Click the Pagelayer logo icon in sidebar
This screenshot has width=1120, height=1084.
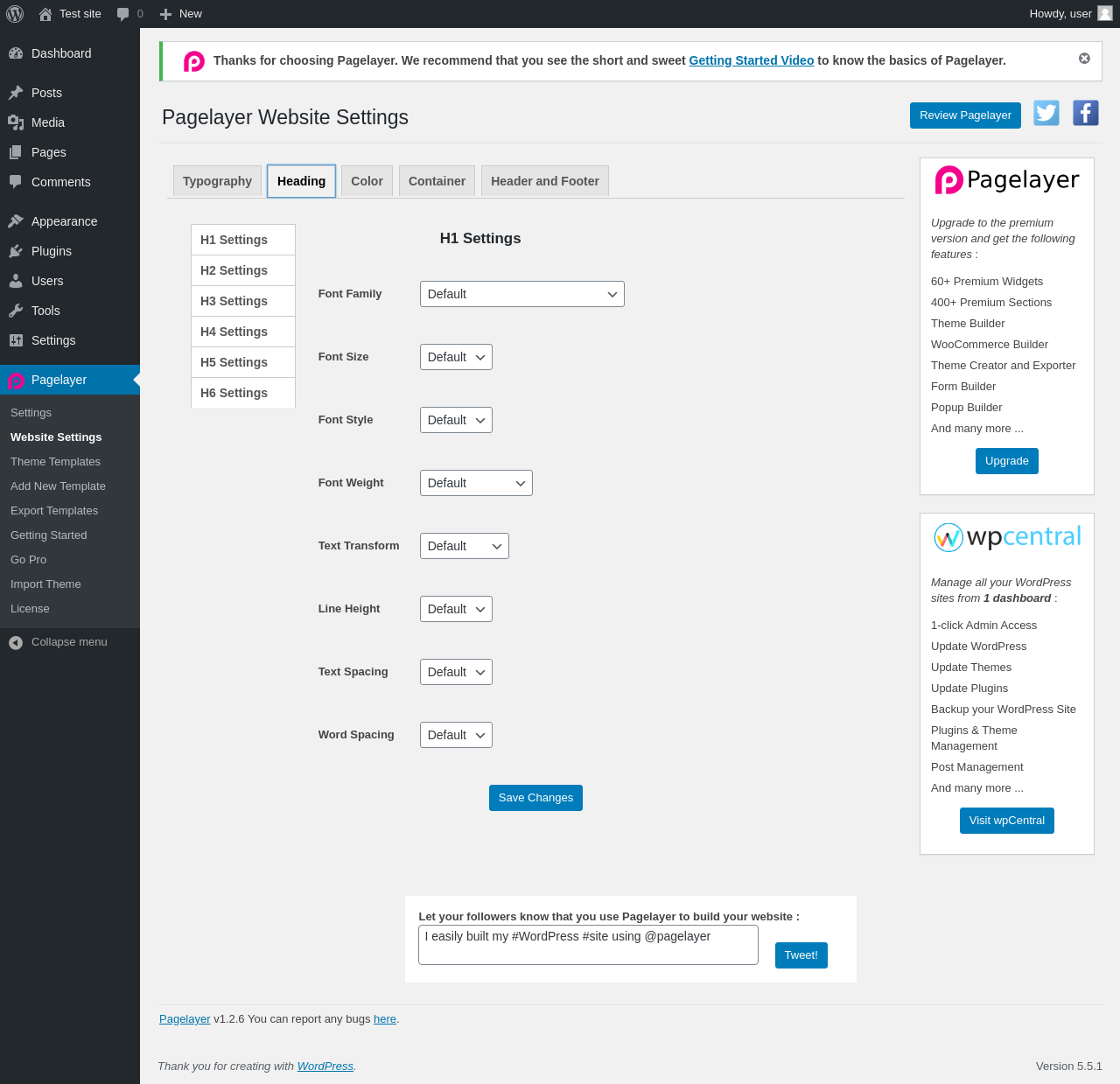tap(16, 381)
